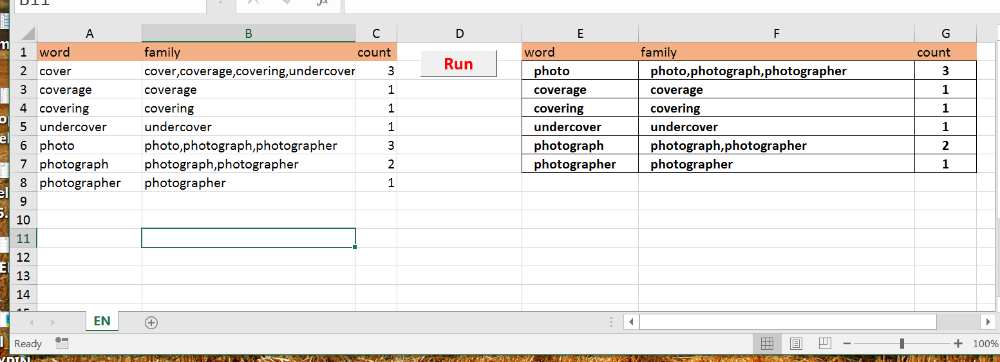The width and height of the screenshot is (1000, 362).
Task: Add a new sheet with plus icon
Action: 151,322
